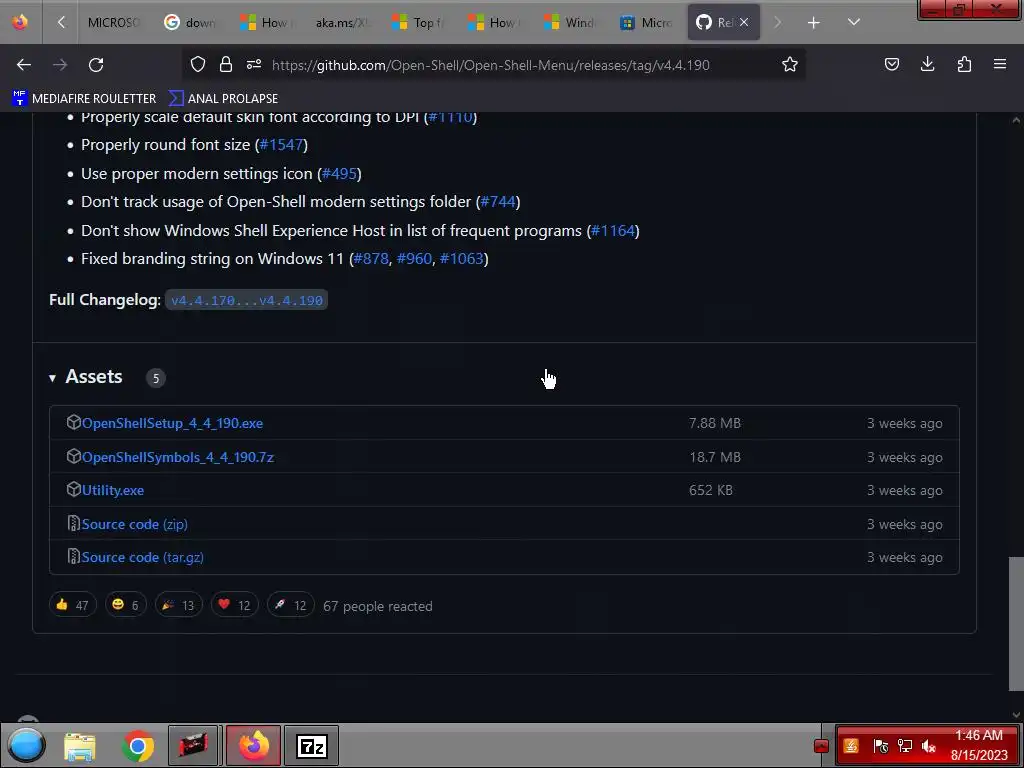This screenshot has height=768, width=1024.
Task: Show site security info via padlock icon
Action: 226,64
